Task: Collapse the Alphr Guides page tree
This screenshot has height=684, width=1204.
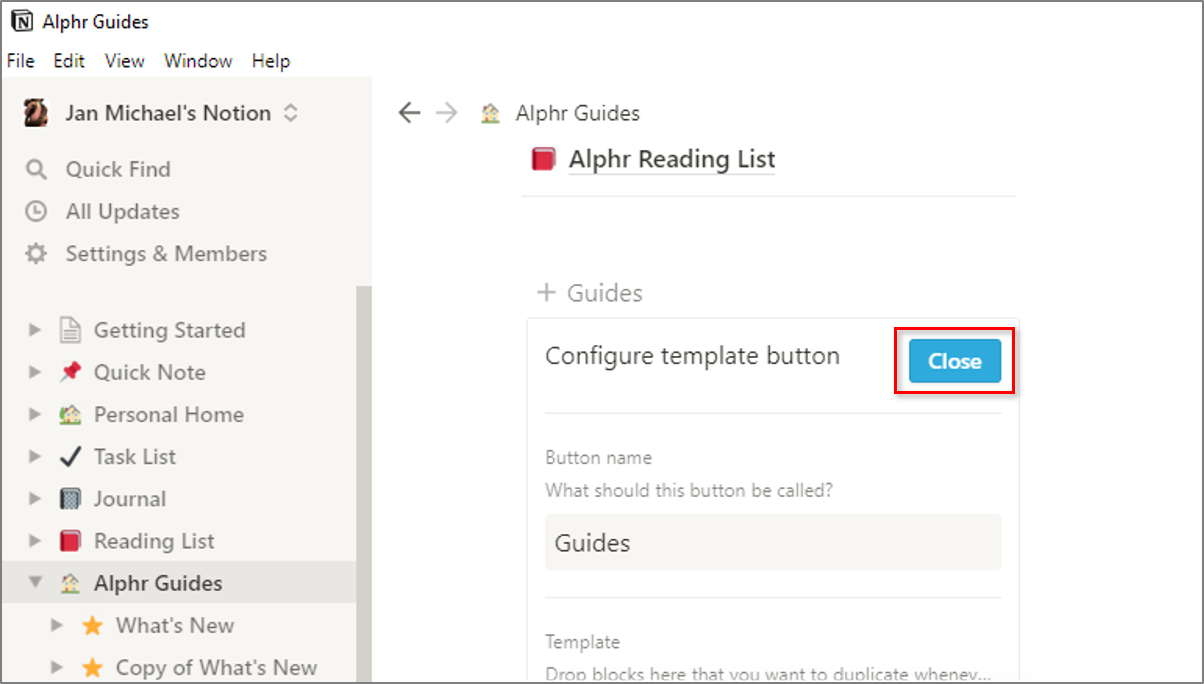Action: pyautogui.click(x=35, y=583)
